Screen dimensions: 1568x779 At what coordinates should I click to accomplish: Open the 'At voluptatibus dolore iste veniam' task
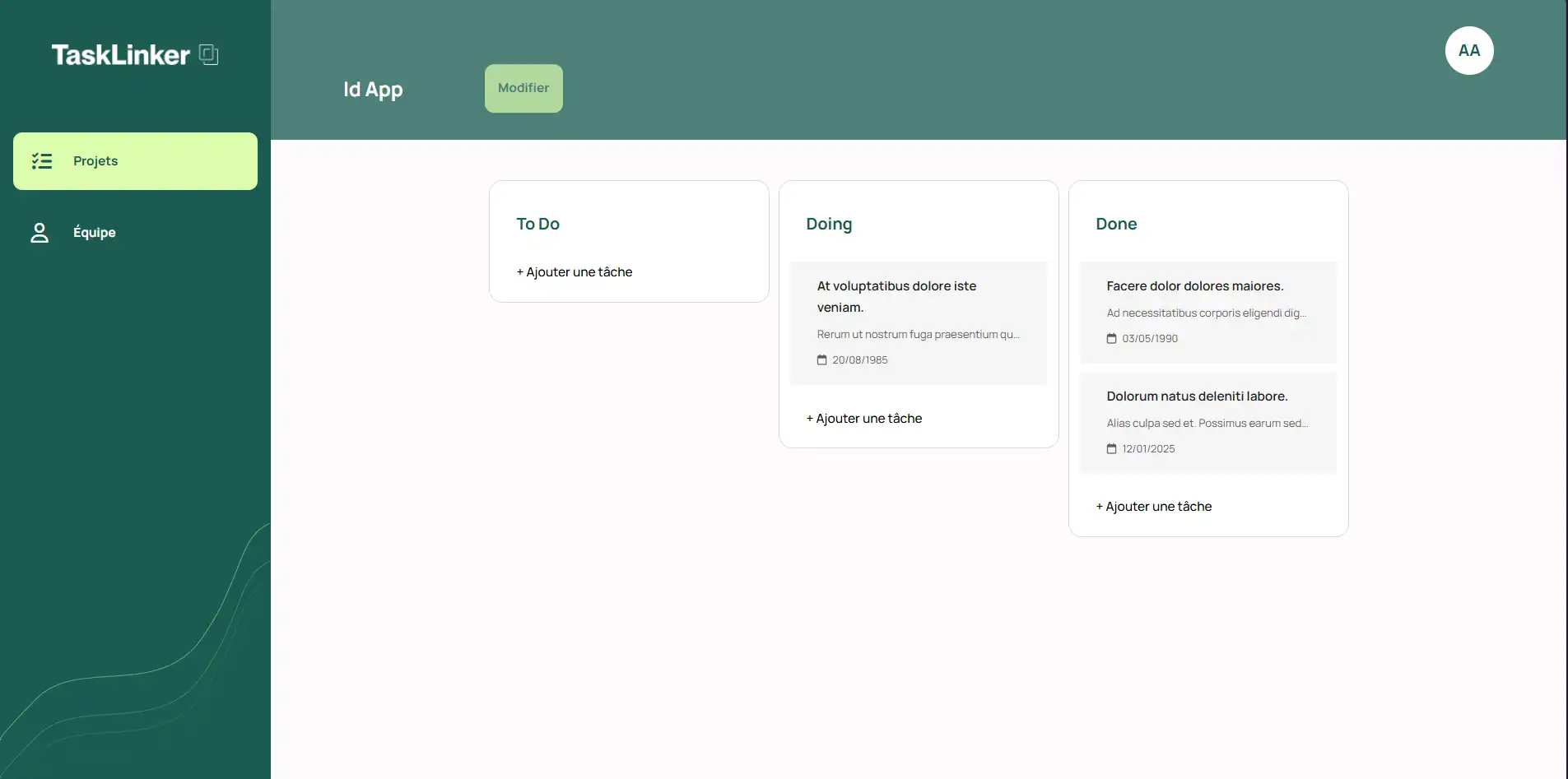pyautogui.click(x=896, y=296)
